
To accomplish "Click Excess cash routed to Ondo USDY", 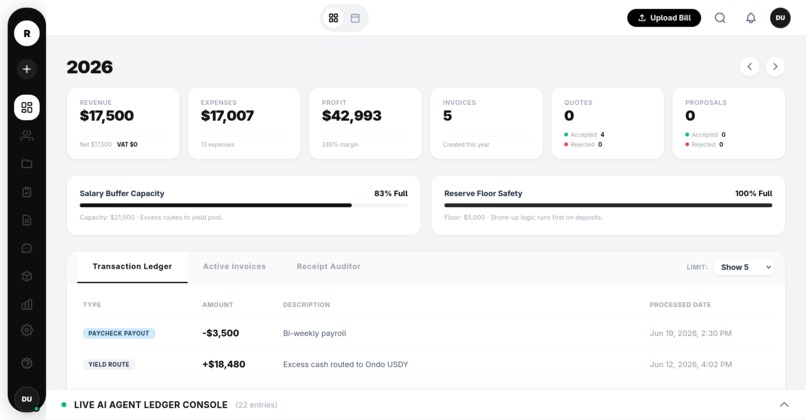I will point(345,364).
